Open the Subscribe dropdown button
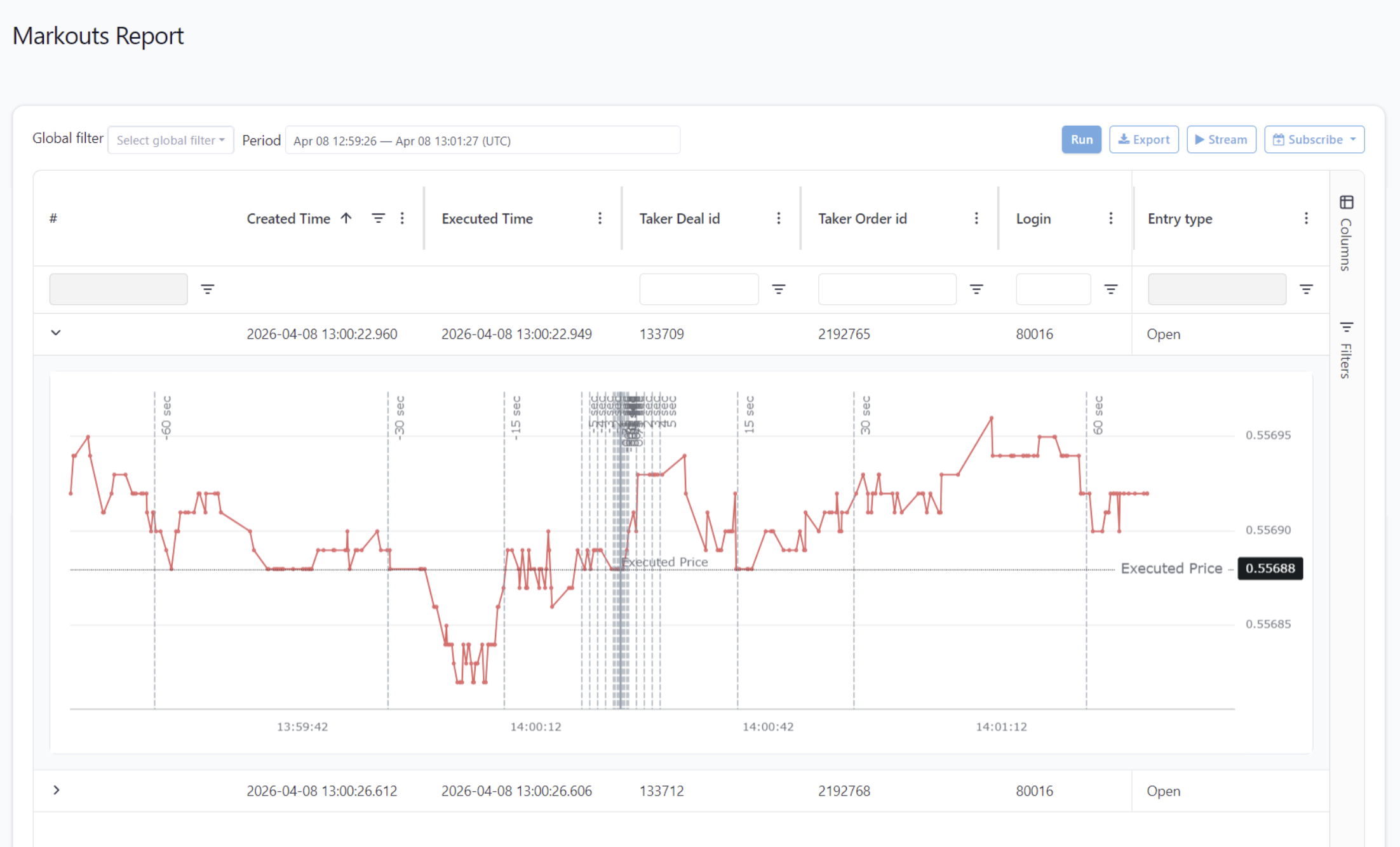The height and width of the screenshot is (847, 1400). [x=1314, y=140]
